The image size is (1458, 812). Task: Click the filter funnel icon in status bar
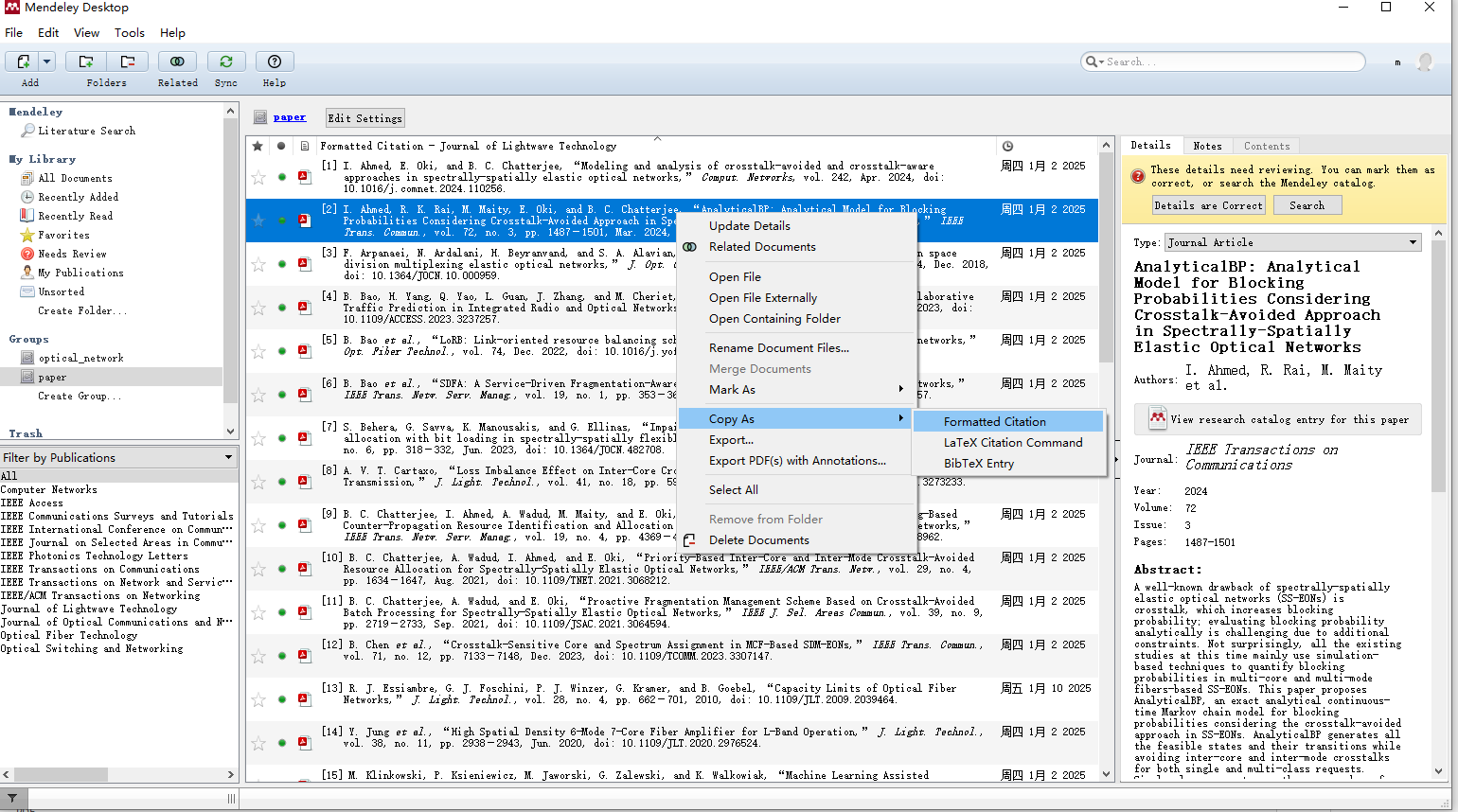point(12,799)
